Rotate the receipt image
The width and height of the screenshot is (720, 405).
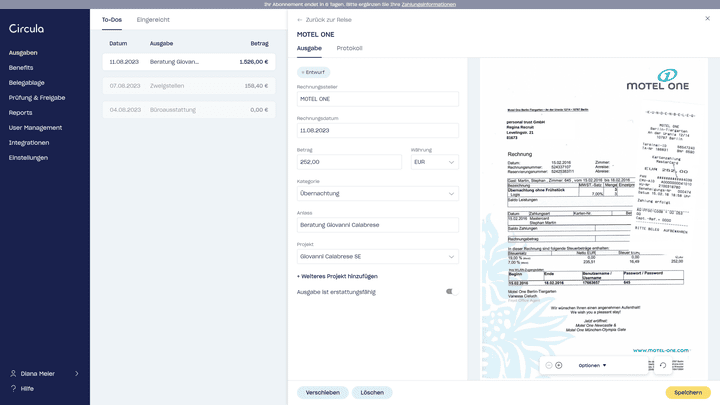tap(662, 365)
